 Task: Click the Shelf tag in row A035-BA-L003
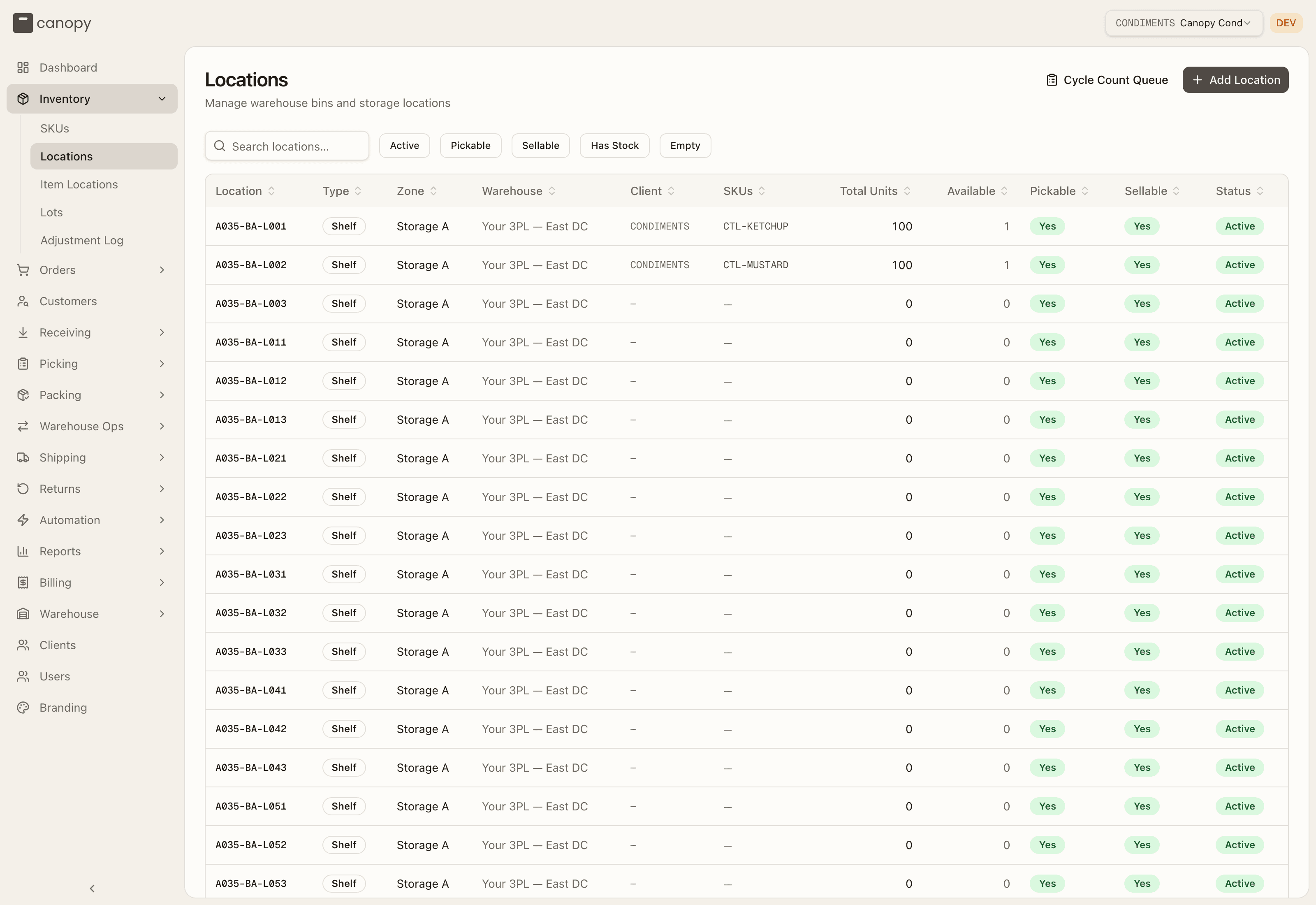pos(343,304)
